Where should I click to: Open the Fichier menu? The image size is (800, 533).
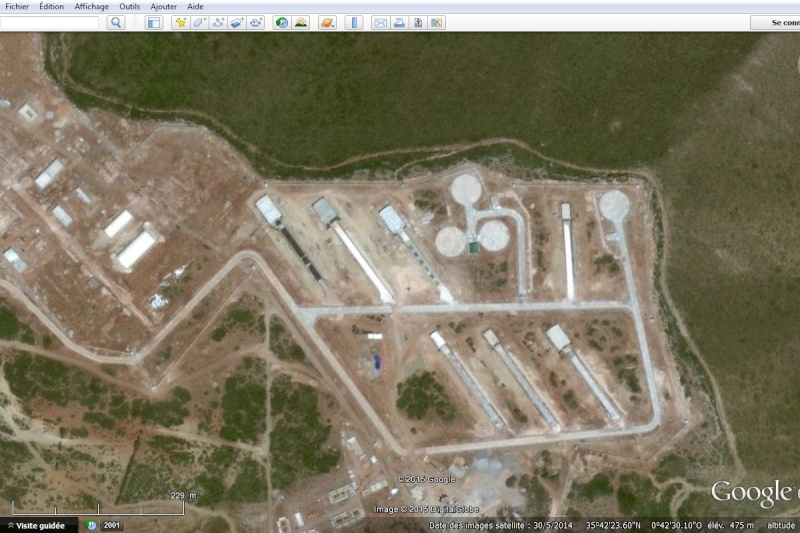pyautogui.click(x=17, y=7)
